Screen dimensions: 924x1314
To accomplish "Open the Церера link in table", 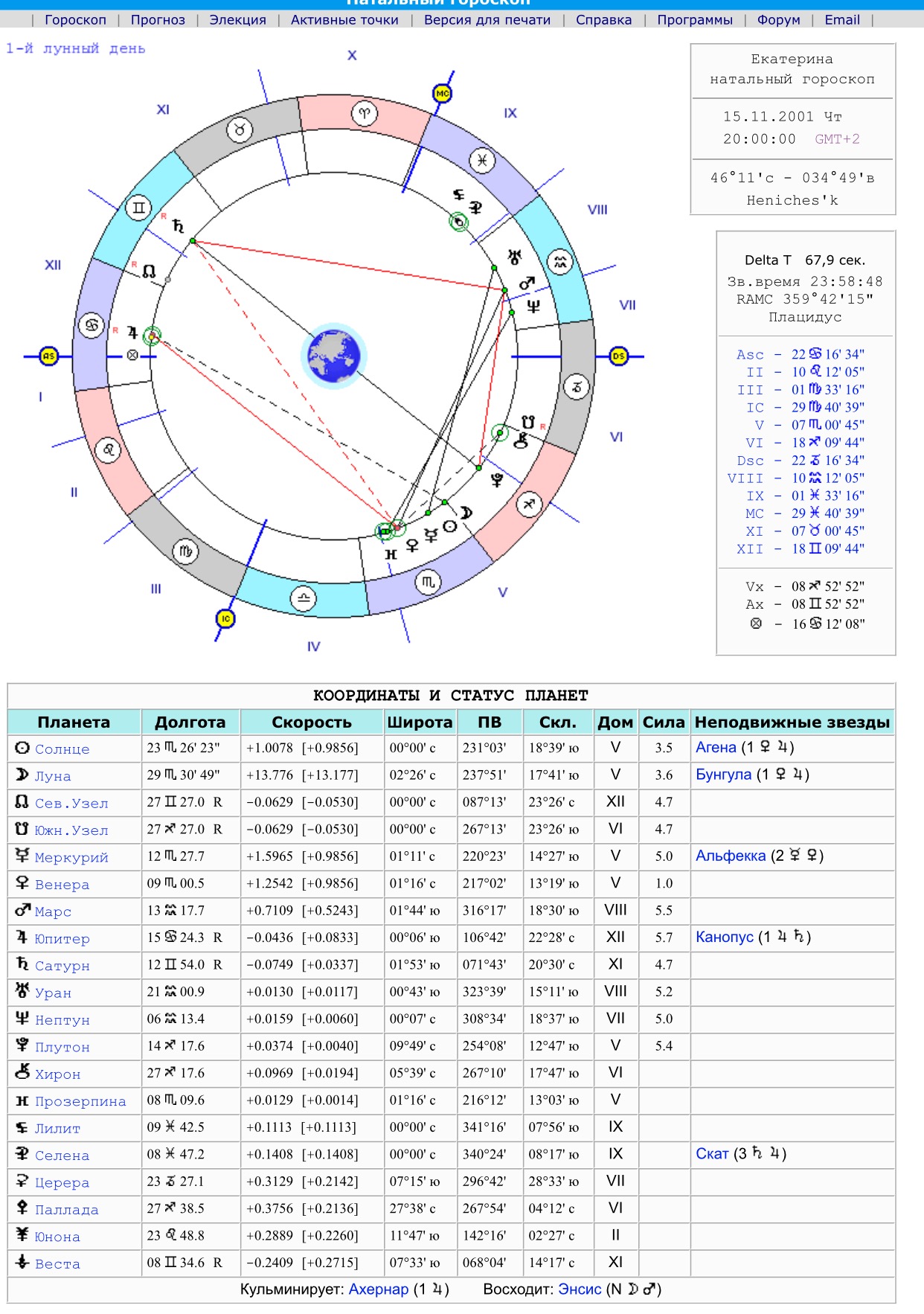I will (x=62, y=1182).
